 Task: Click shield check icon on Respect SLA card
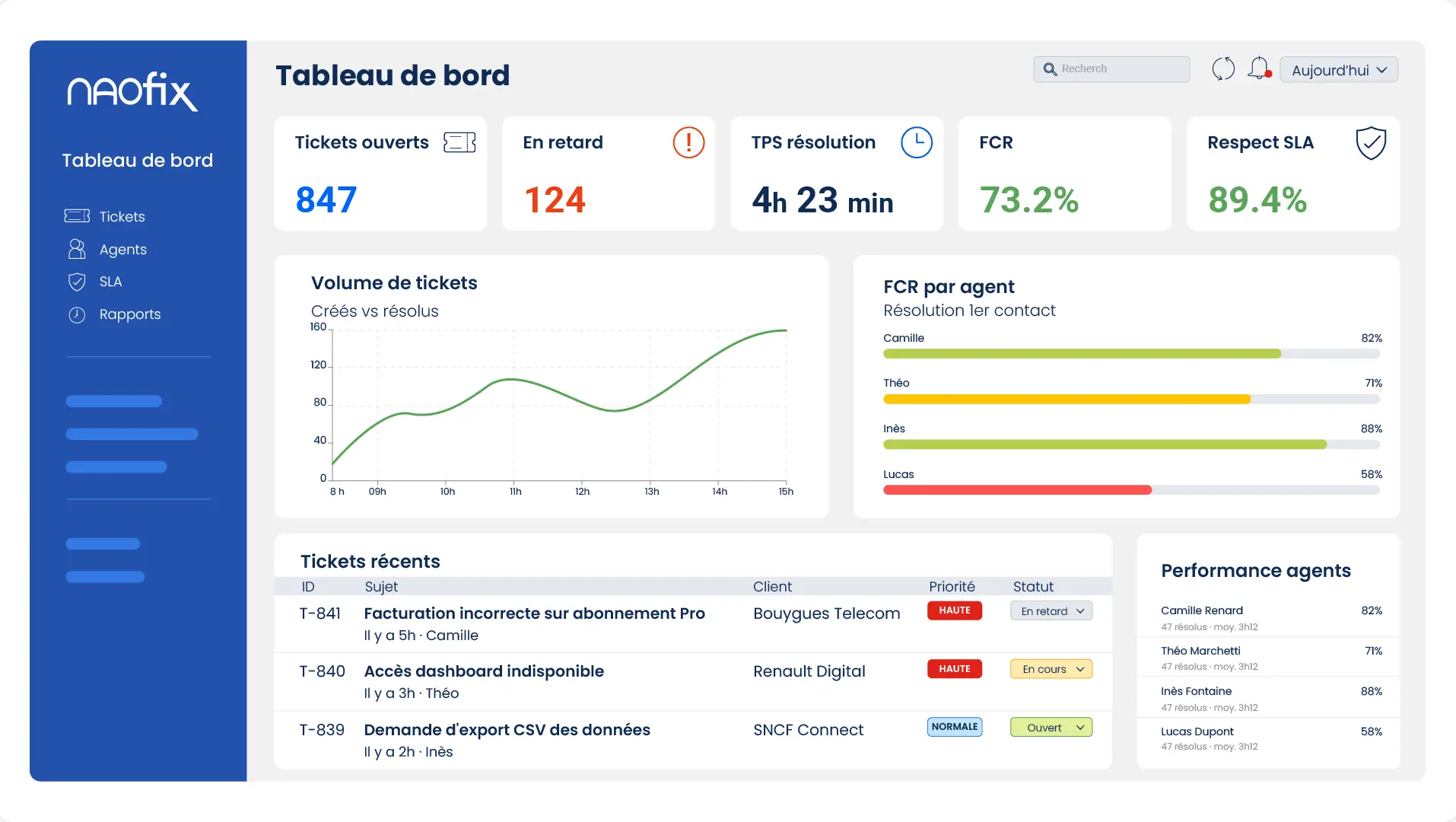click(x=1371, y=142)
